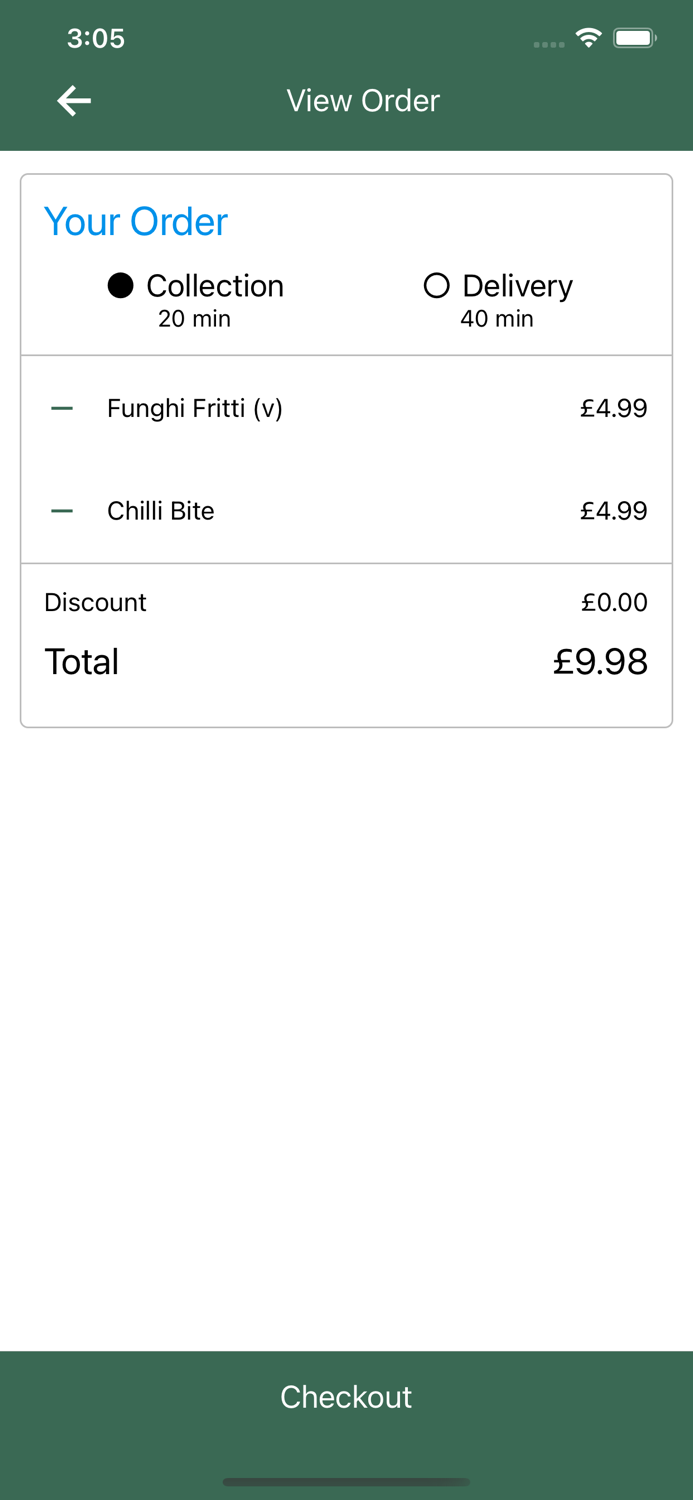Tap the Your Order heading
Viewport: 693px width, 1500px height.
(136, 222)
